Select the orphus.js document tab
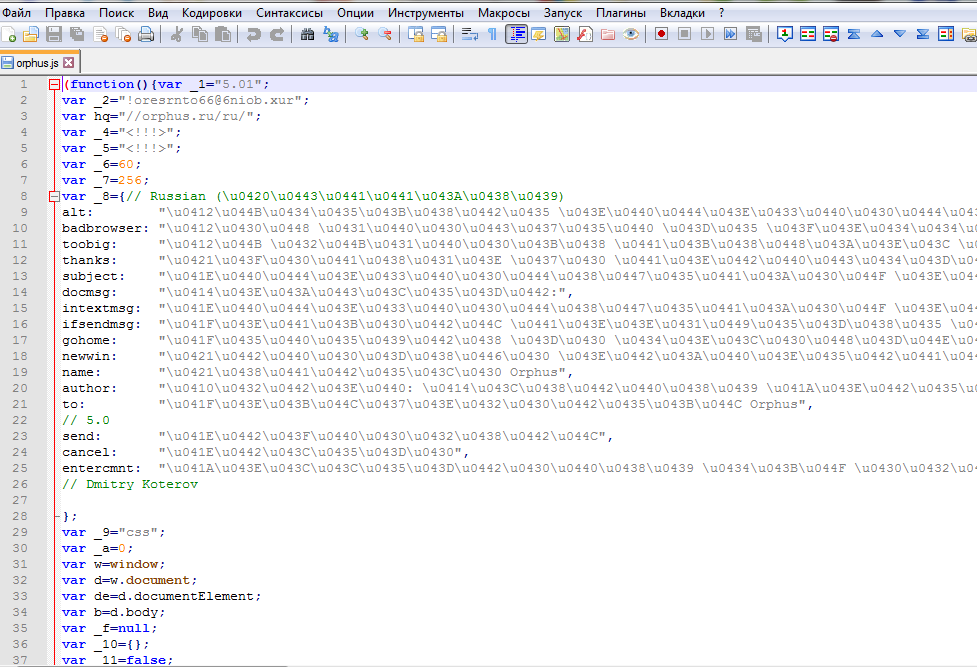 click(x=30, y=63)
